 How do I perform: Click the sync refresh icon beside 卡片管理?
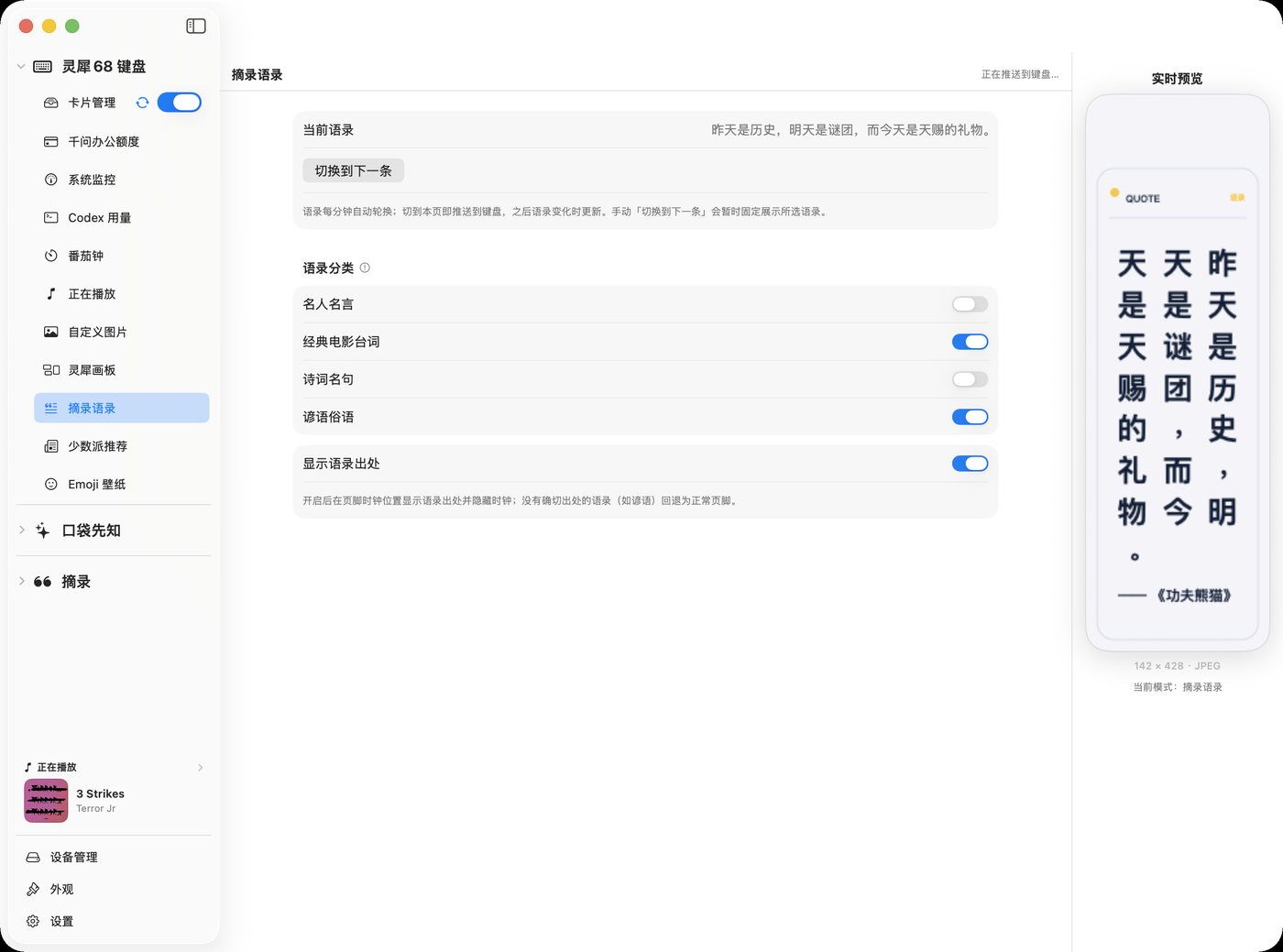pyautogui.click(x=142, y=103)
